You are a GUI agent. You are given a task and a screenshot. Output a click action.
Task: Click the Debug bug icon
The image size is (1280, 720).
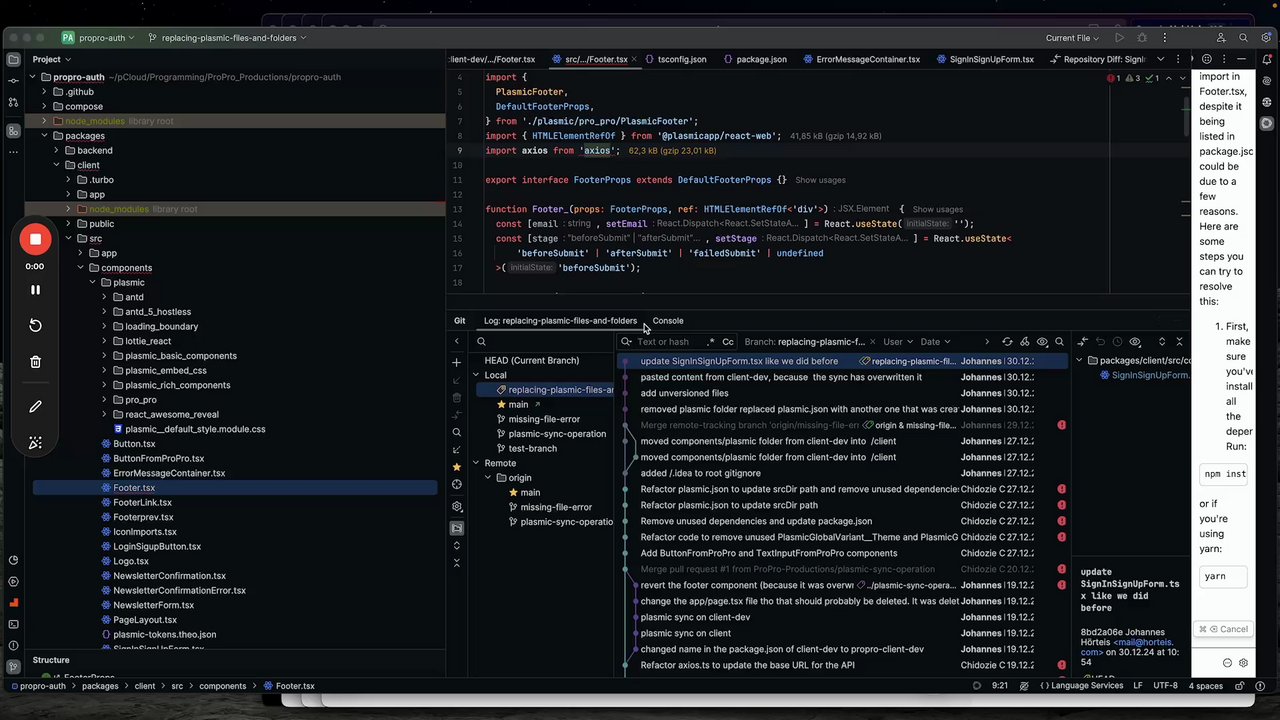1142,38
